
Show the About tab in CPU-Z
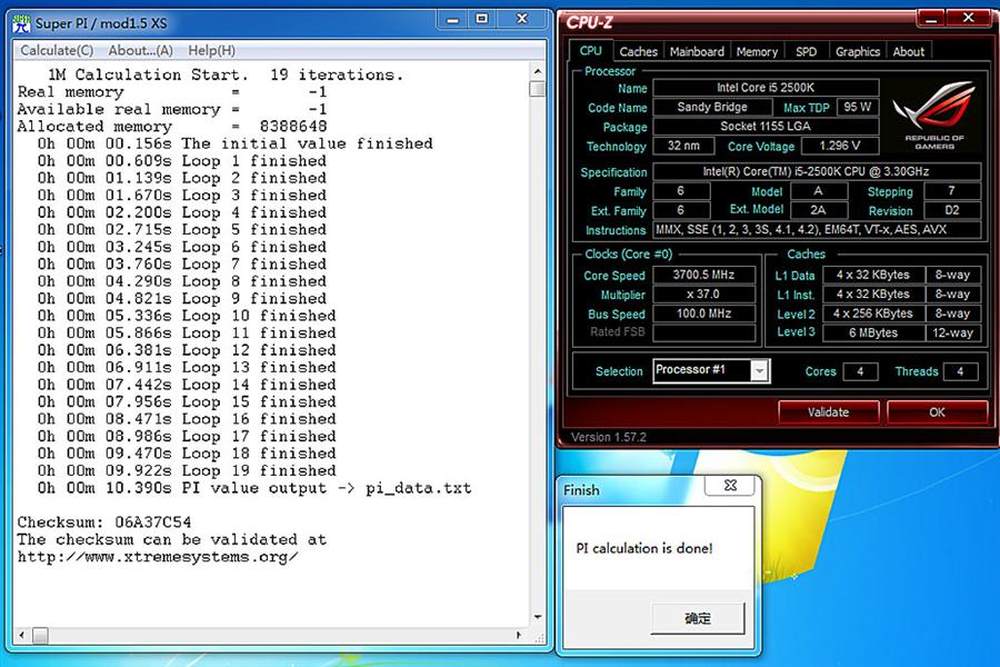tap(908, 52)
